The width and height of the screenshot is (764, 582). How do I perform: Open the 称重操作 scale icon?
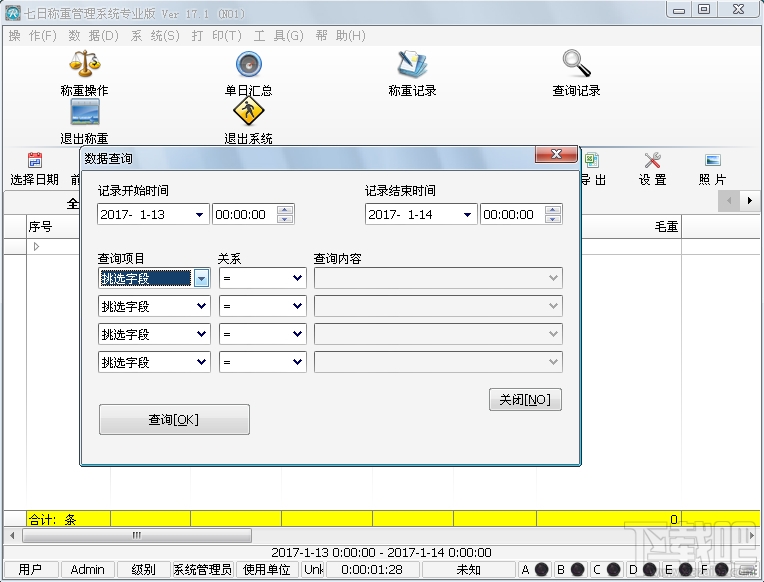85,63
